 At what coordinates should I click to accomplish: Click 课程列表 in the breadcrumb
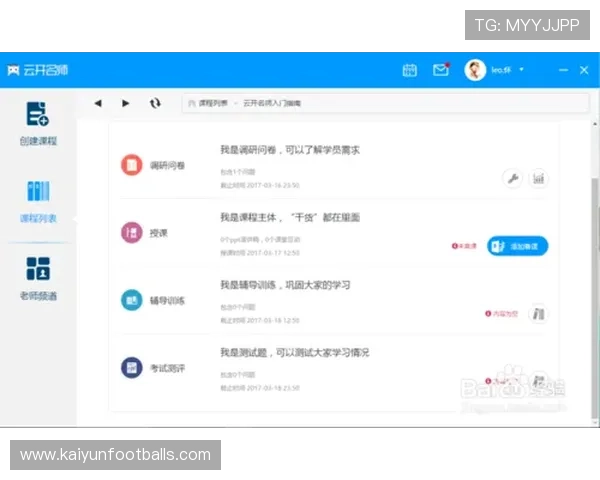[x=213, y=103]
